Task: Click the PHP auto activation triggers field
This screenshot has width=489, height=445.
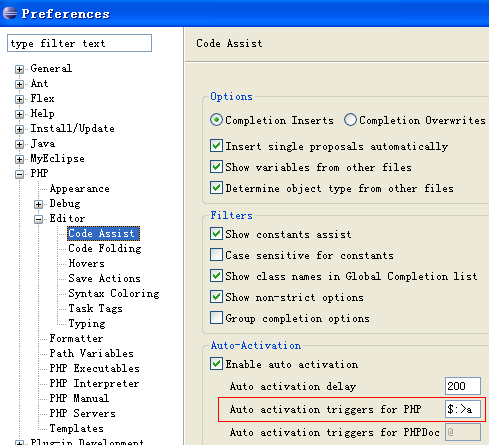Action: coord(463,409)
